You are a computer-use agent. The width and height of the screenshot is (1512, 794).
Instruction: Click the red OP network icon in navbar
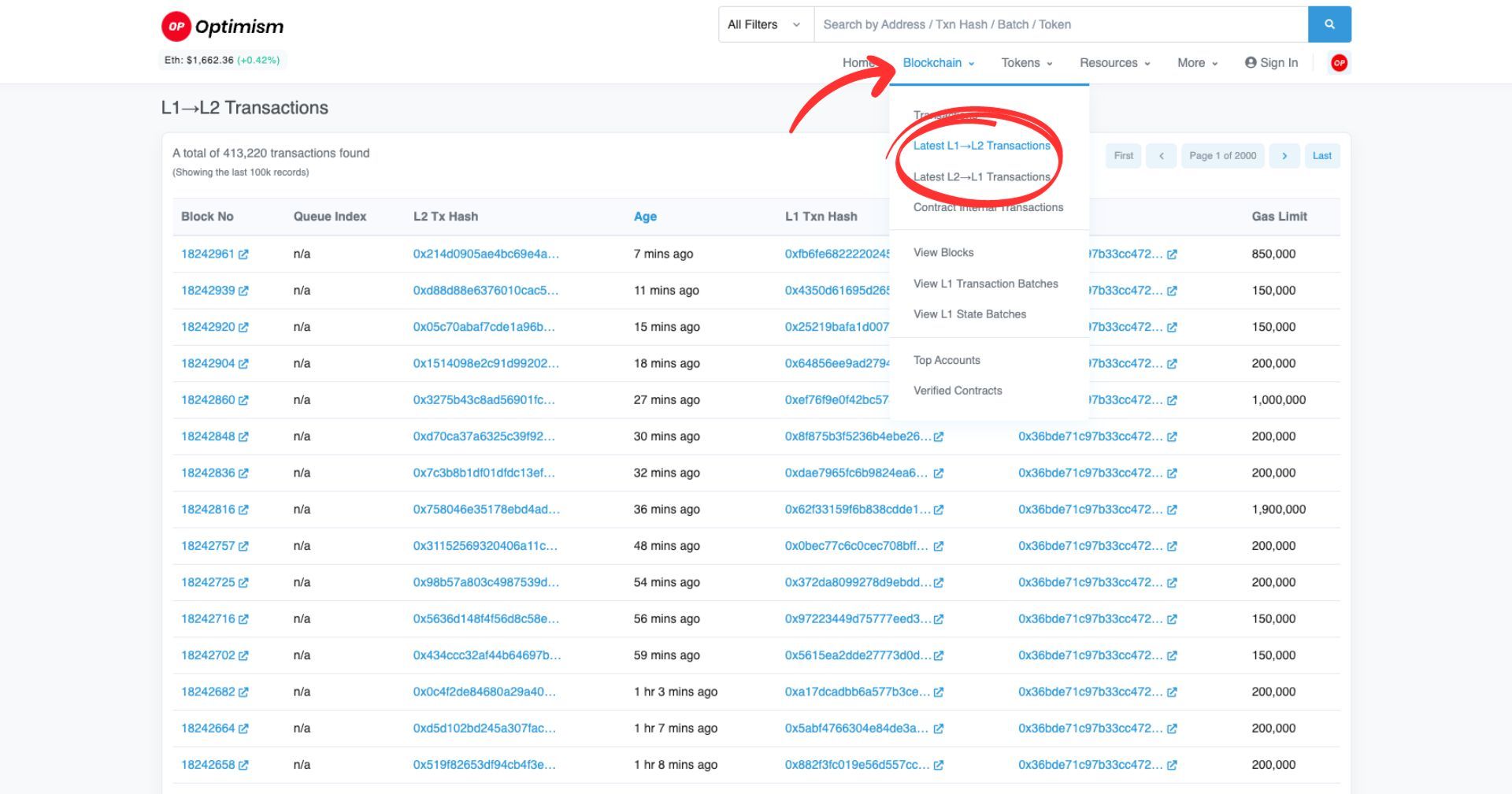coord(1339,63)
